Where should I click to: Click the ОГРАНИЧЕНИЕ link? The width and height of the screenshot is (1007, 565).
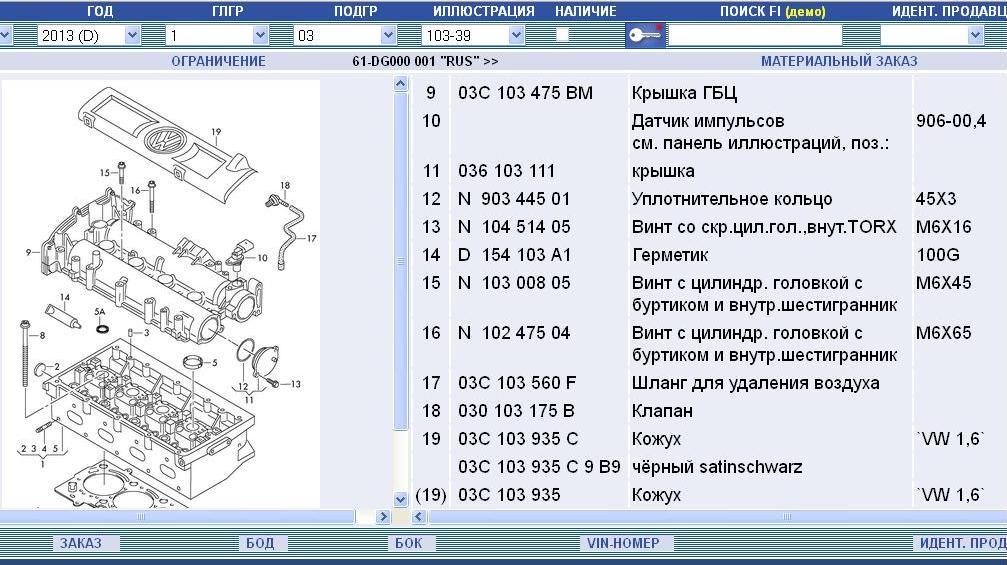point(218,61)
